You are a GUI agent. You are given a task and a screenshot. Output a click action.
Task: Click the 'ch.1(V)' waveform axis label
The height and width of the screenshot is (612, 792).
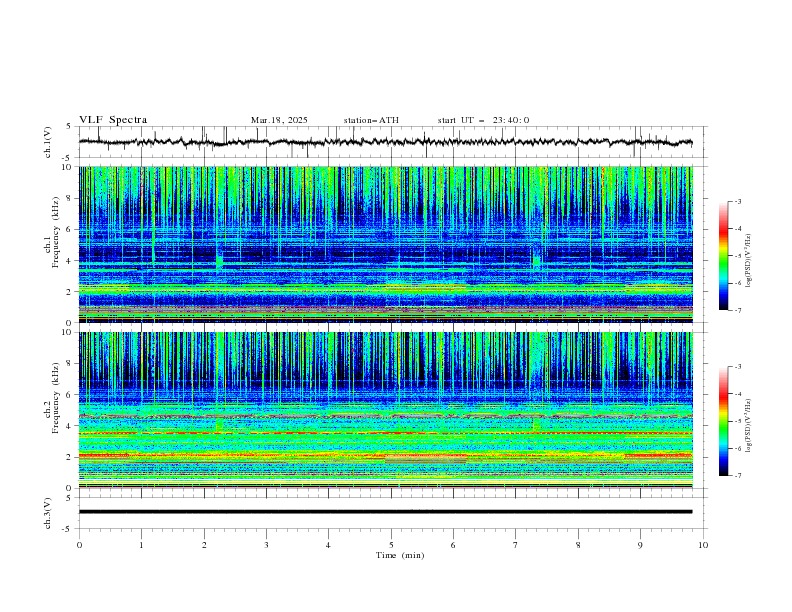[48, 142]
